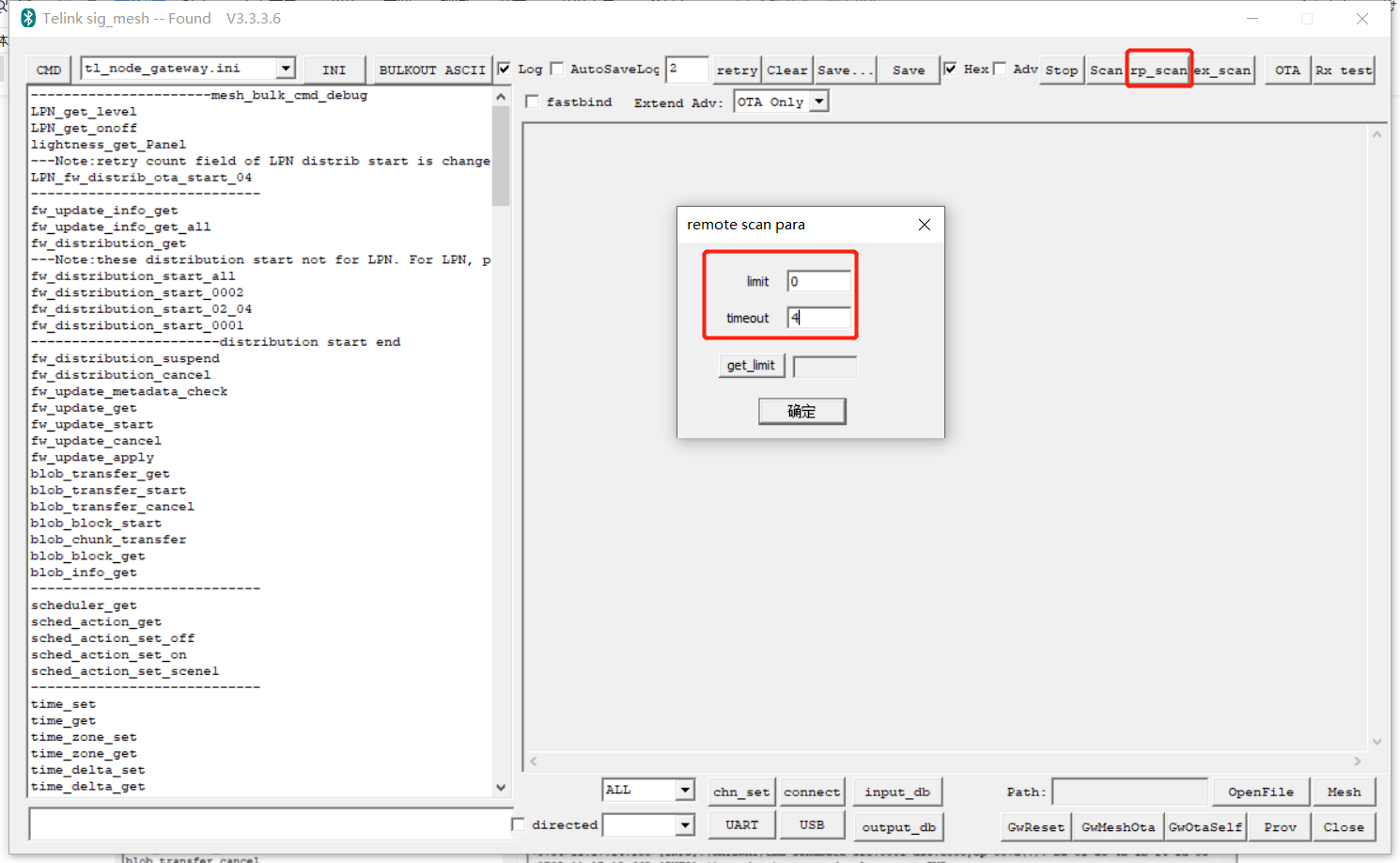Viewport: 1400px width, 863px height.
Task: Click the get_limit button
Action: (x=751, y=366)
